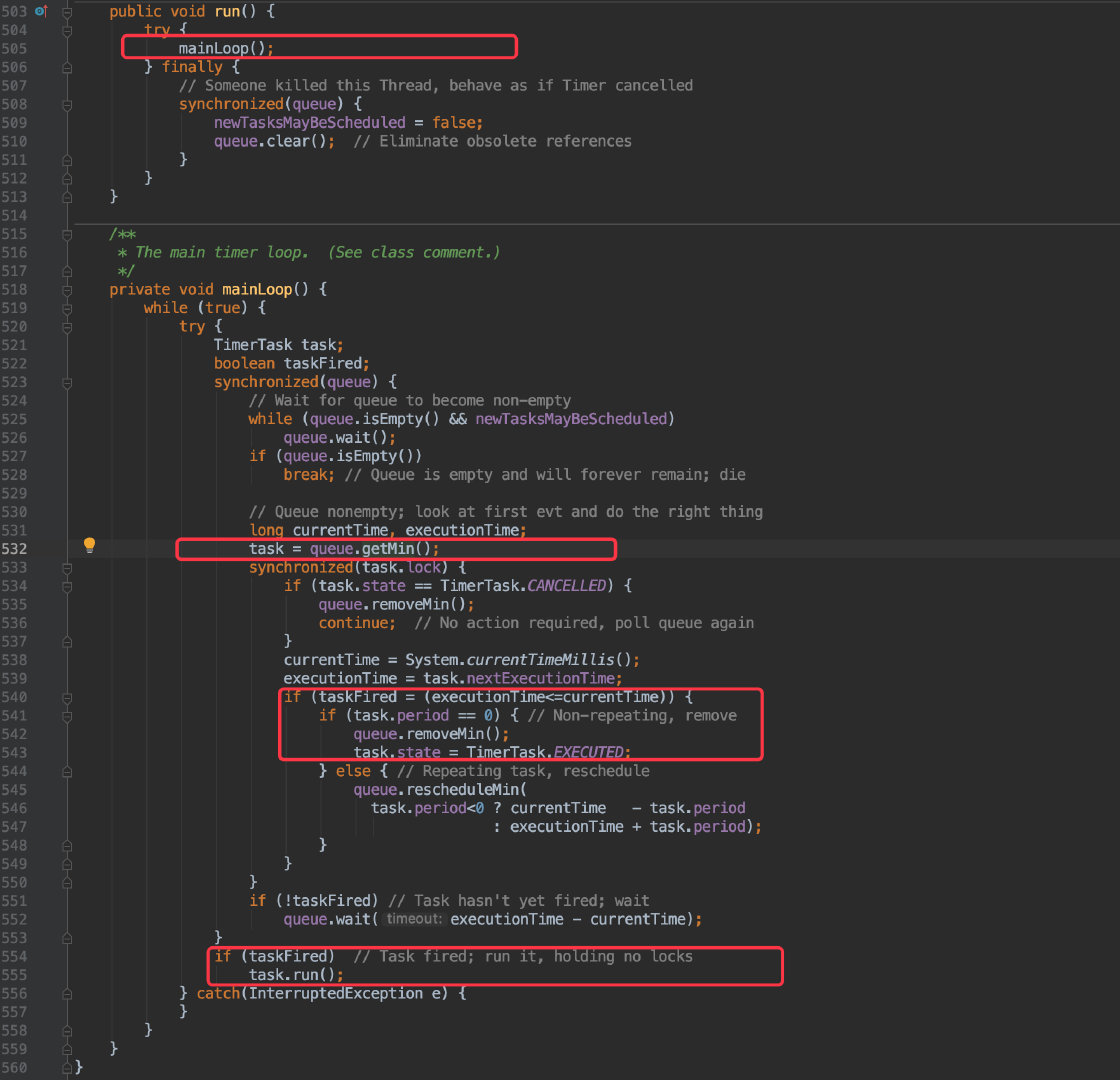
Task: Open the overridden-method gutter icon beside run()
Action: tap(41, 11)
